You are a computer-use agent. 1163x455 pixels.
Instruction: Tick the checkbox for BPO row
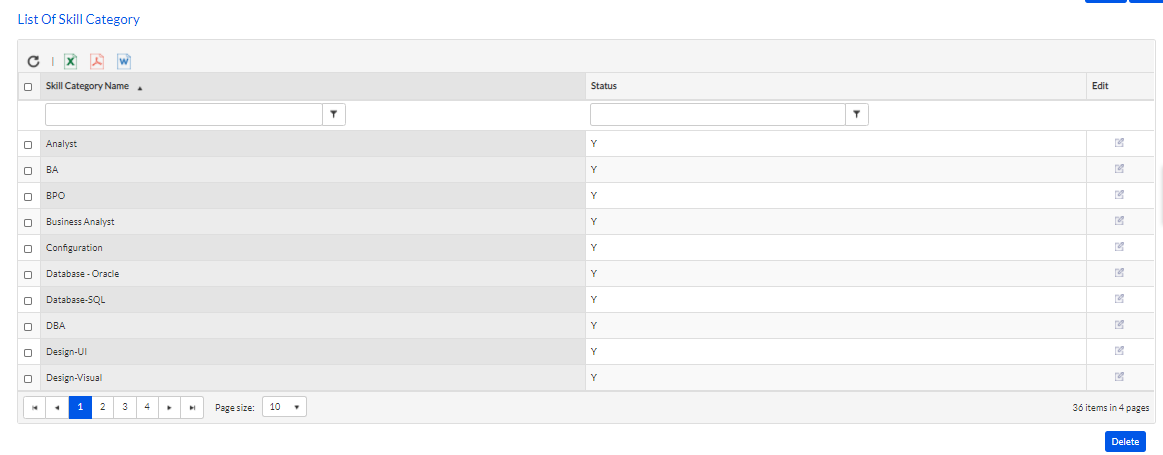(28, 197)
